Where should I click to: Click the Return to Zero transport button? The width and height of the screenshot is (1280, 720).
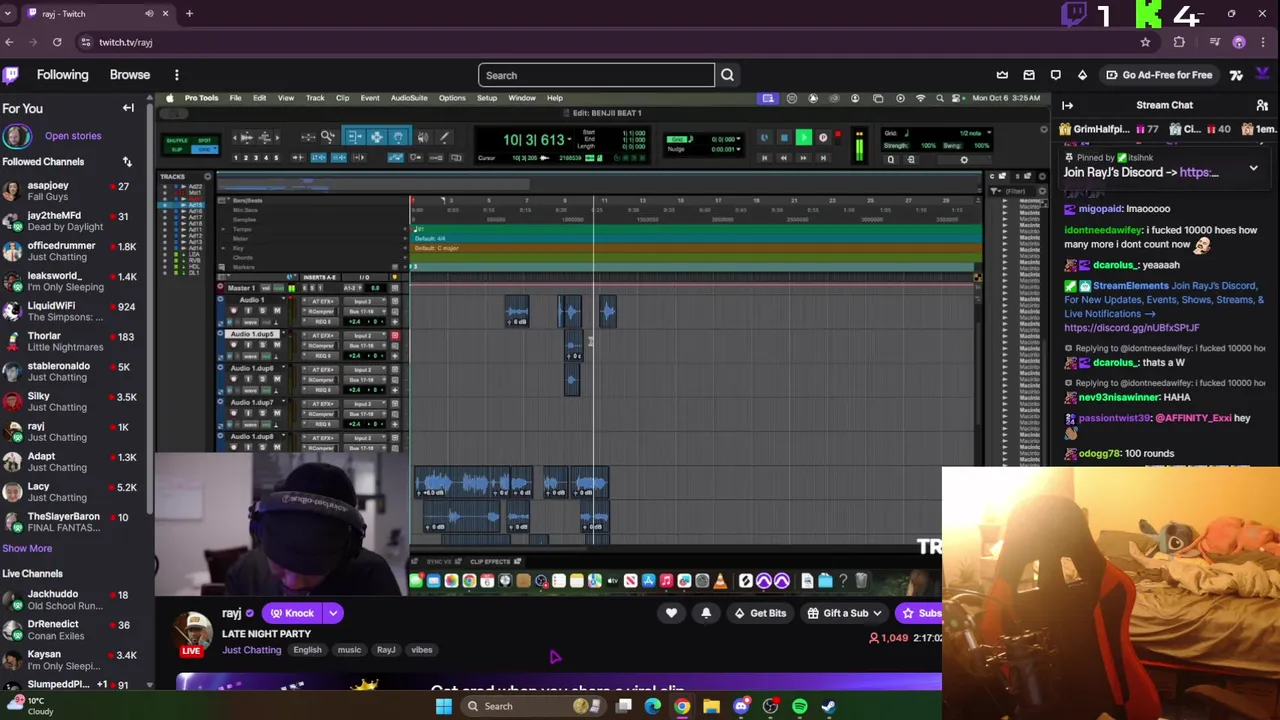click(x=765, y=158)
